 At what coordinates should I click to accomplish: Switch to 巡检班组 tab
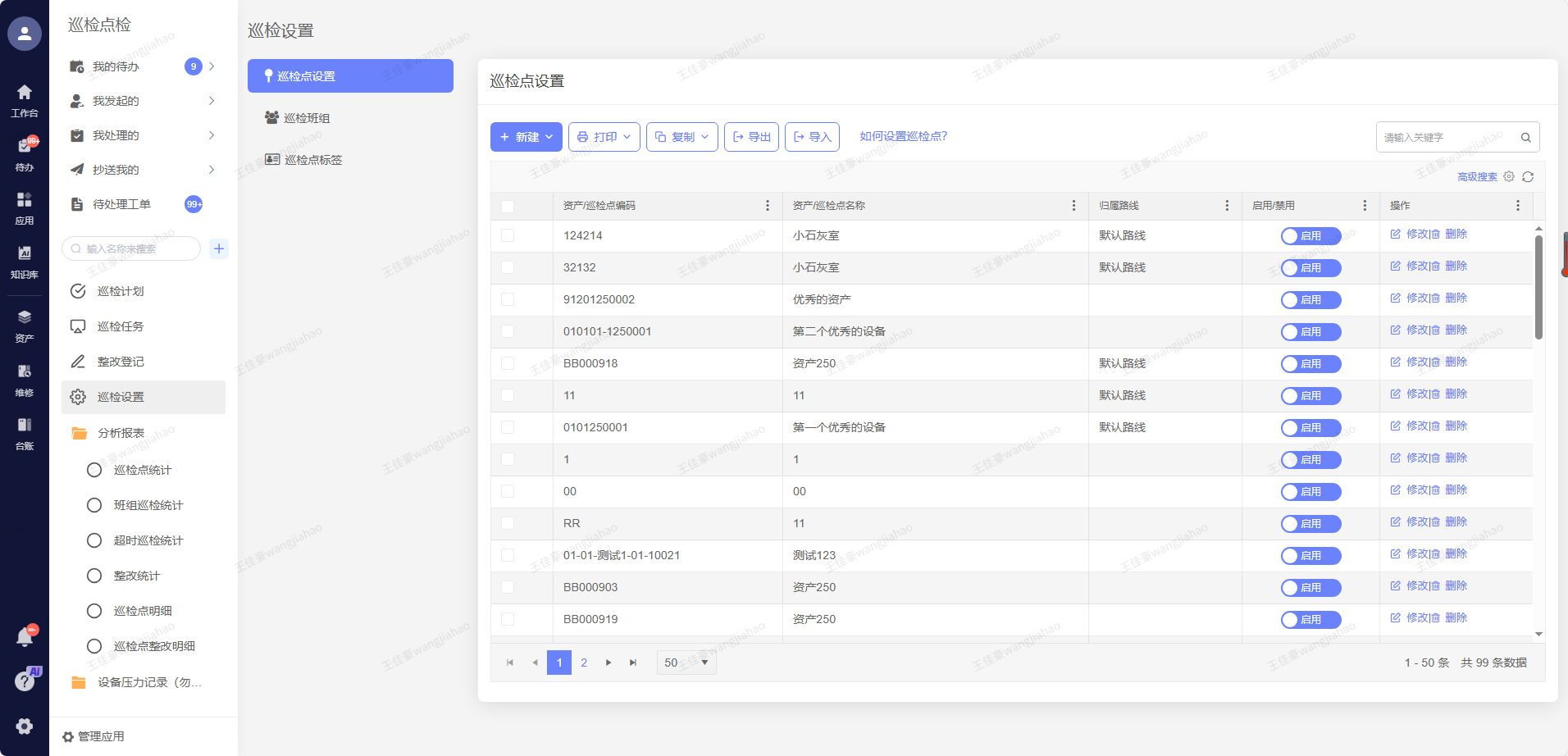(307, 118)
